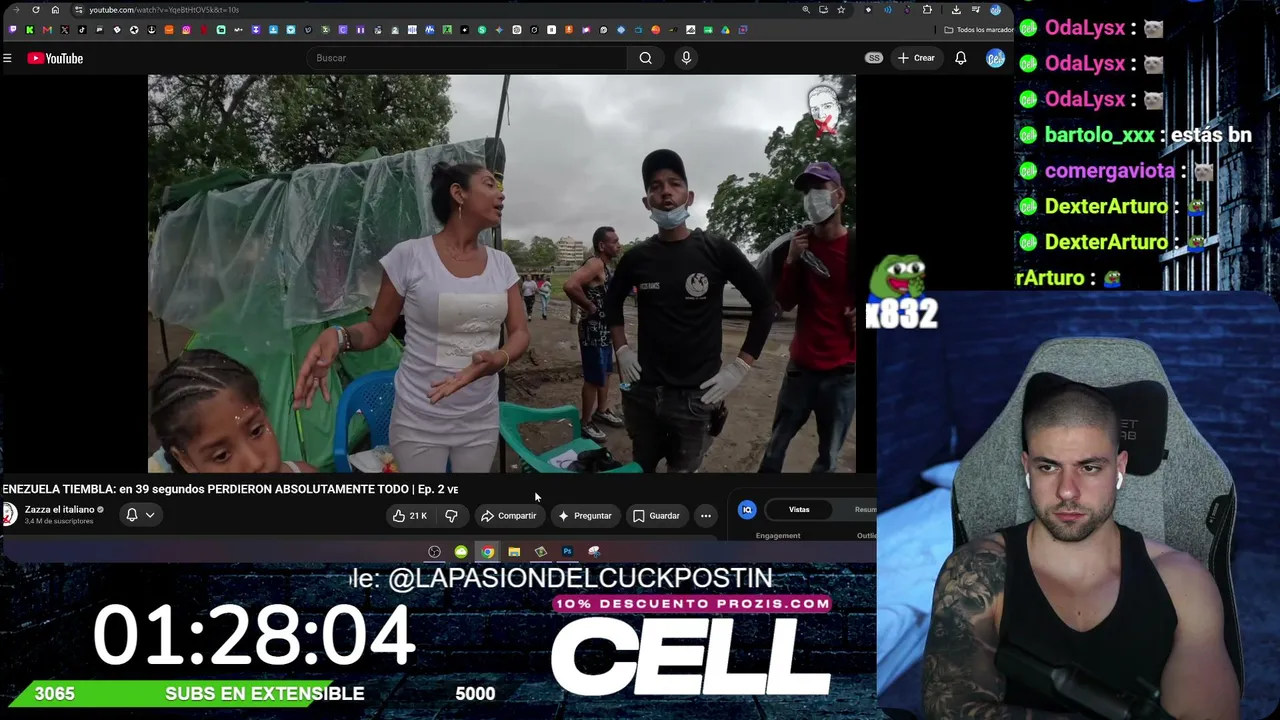Open the YouTube guide hamburger menu

point(7,58)
